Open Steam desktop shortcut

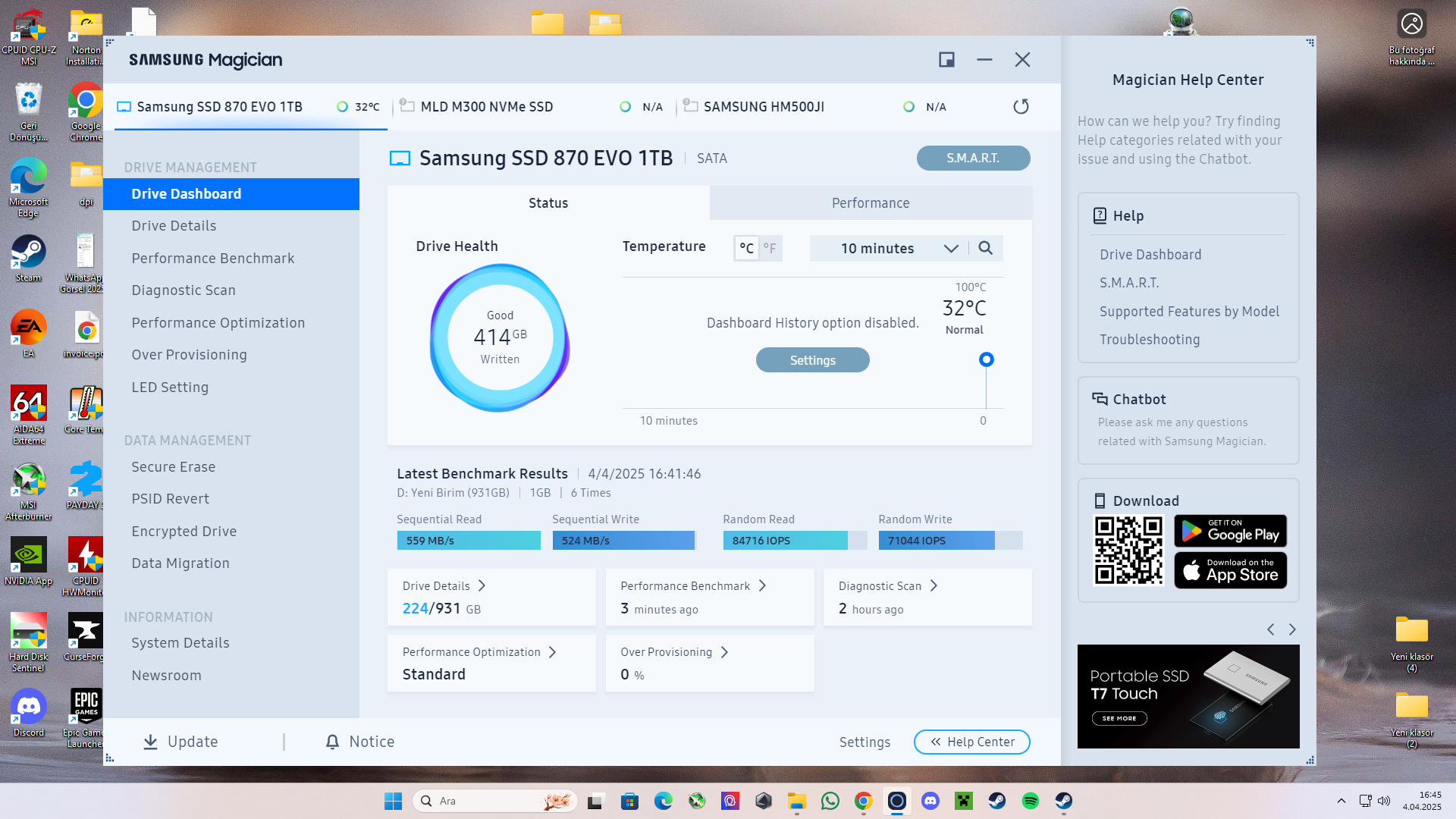(28, 258)
